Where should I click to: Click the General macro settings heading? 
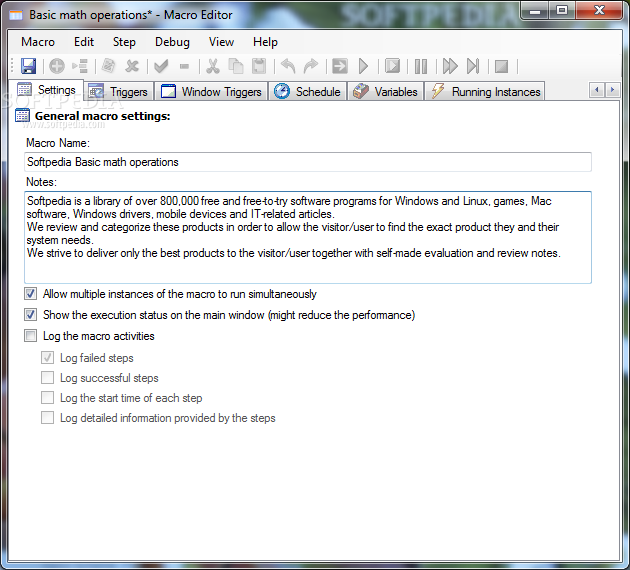[102, 116]
